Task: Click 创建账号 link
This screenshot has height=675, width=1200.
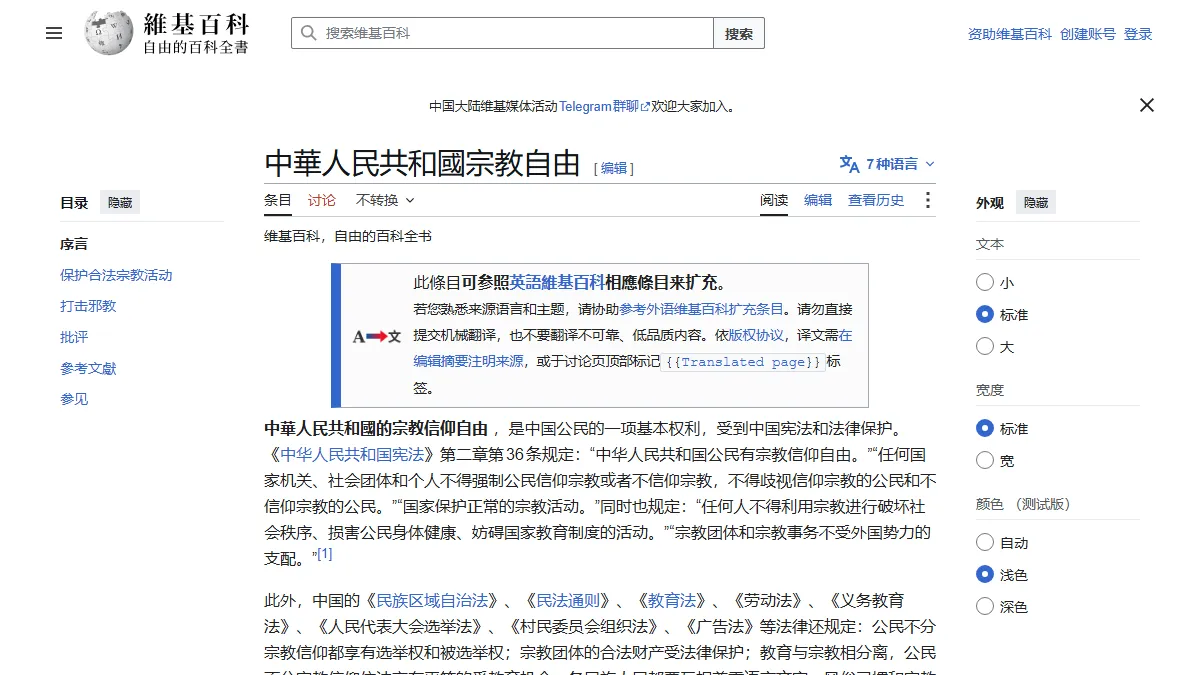Action: click(x=1088, y=34)
